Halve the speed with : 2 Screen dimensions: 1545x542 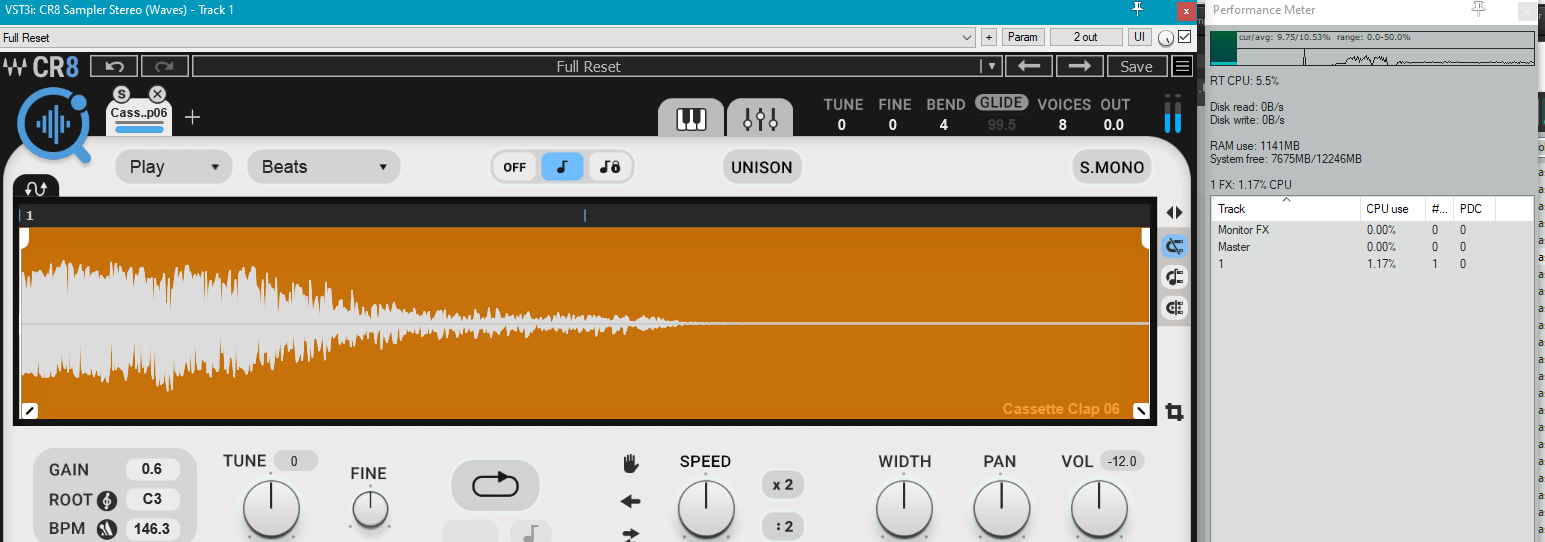click(782, 526)
